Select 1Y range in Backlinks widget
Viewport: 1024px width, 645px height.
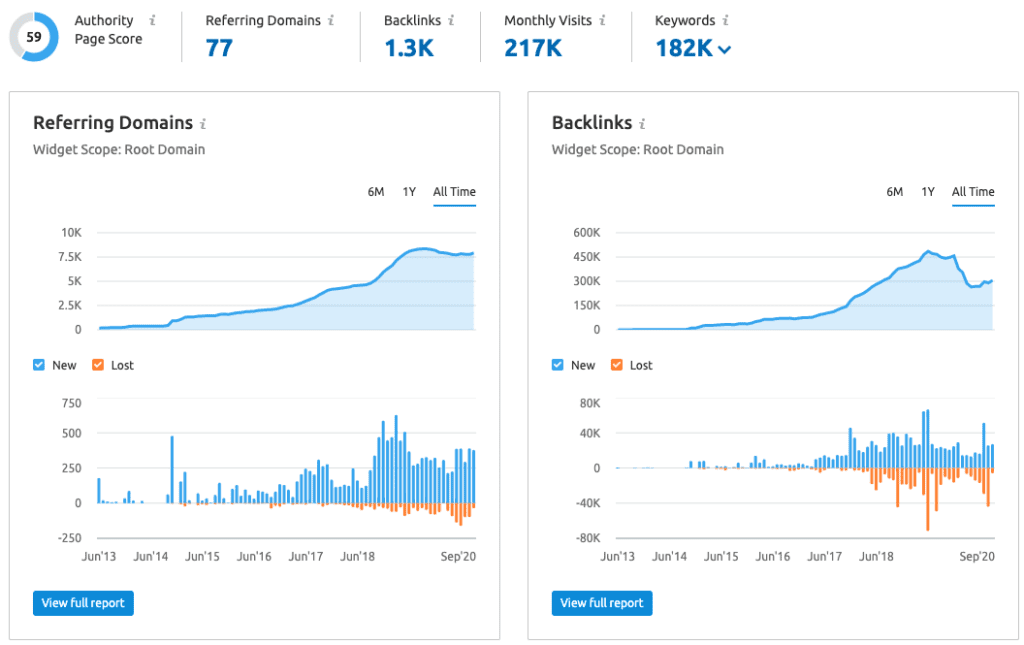pos(928,192)
